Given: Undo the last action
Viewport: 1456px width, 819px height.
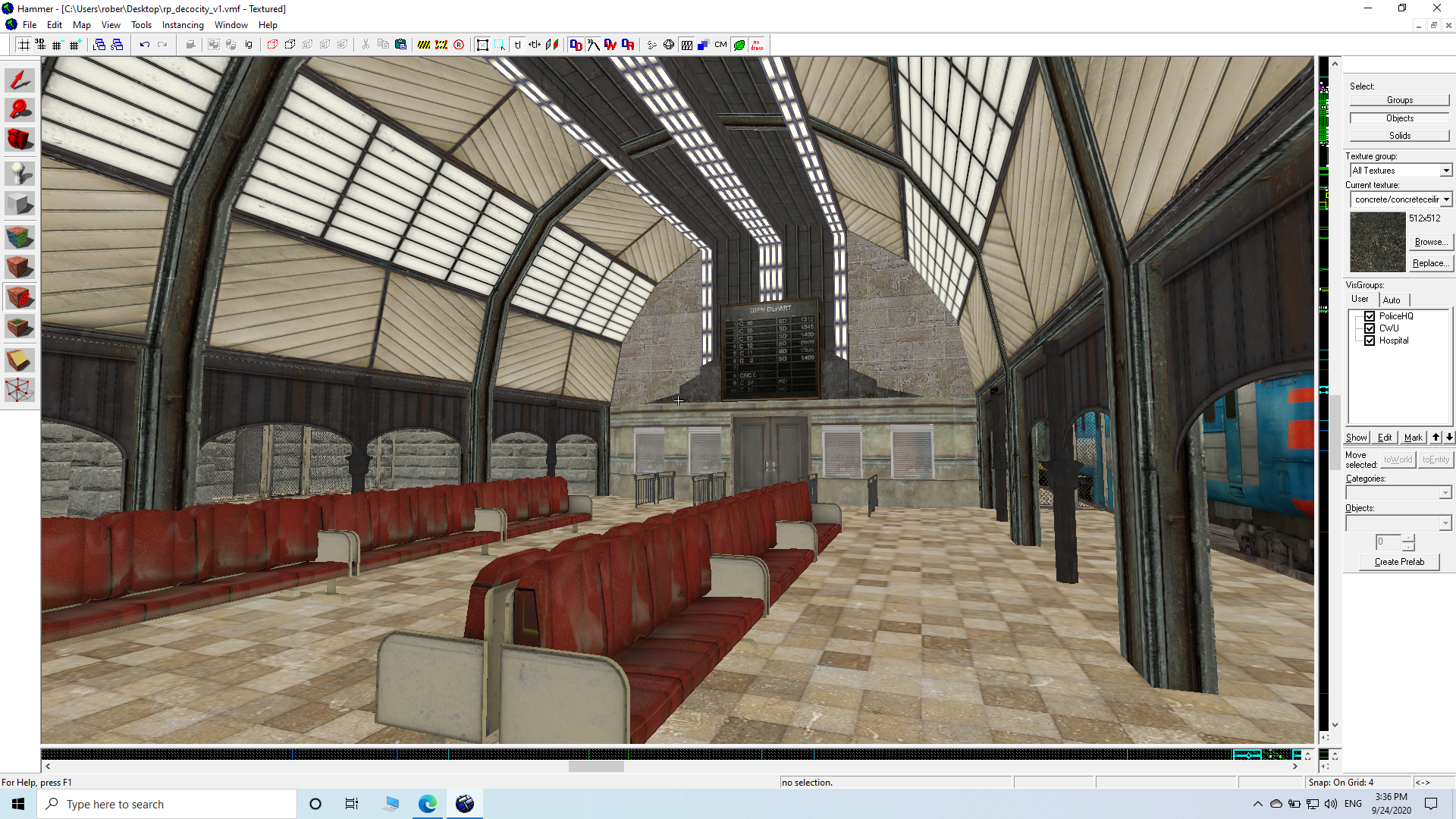Looking at the screenshot, I should click(144, 45).
